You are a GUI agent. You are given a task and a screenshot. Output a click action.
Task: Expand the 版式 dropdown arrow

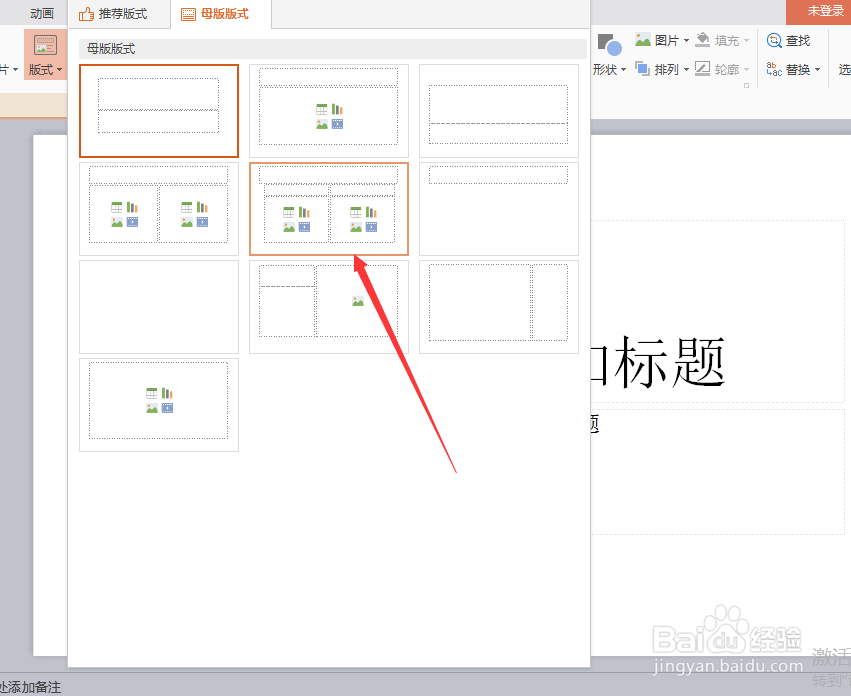click(59, 70)
